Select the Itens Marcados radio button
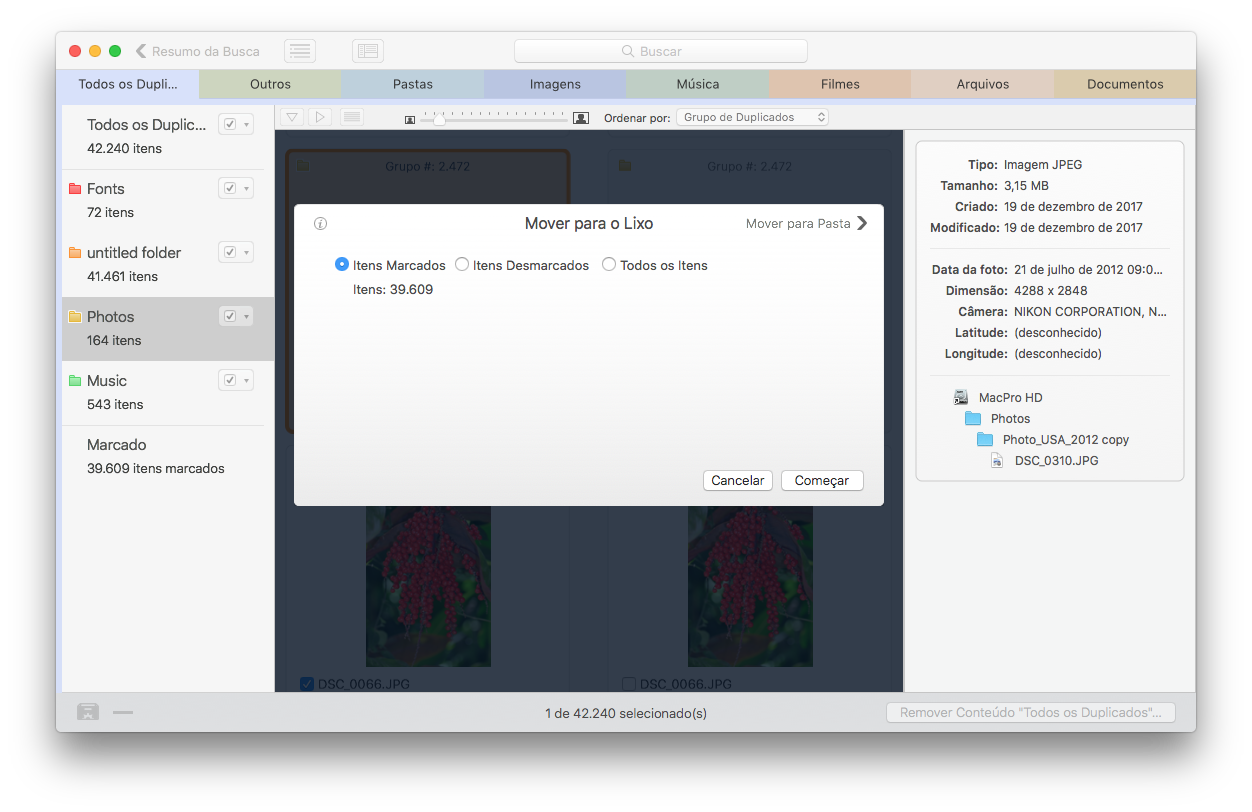 [x=342, y=265]
